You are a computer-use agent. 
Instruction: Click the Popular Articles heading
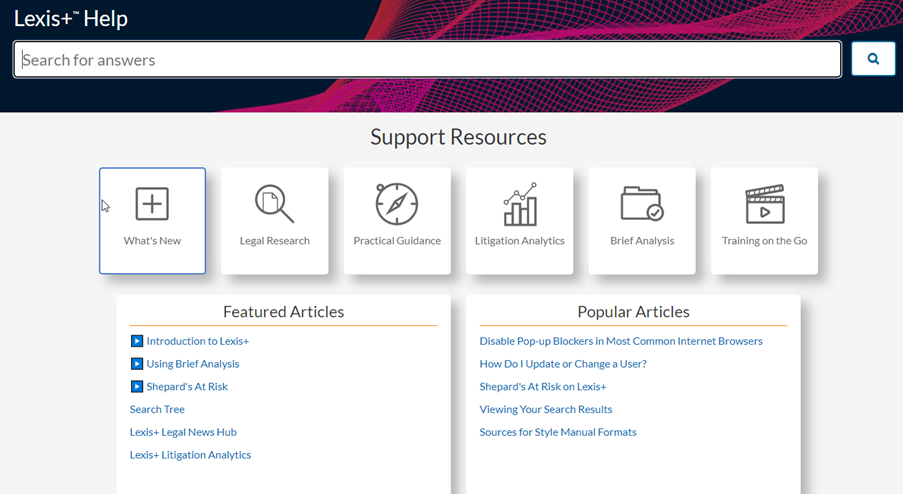point(633,311)
